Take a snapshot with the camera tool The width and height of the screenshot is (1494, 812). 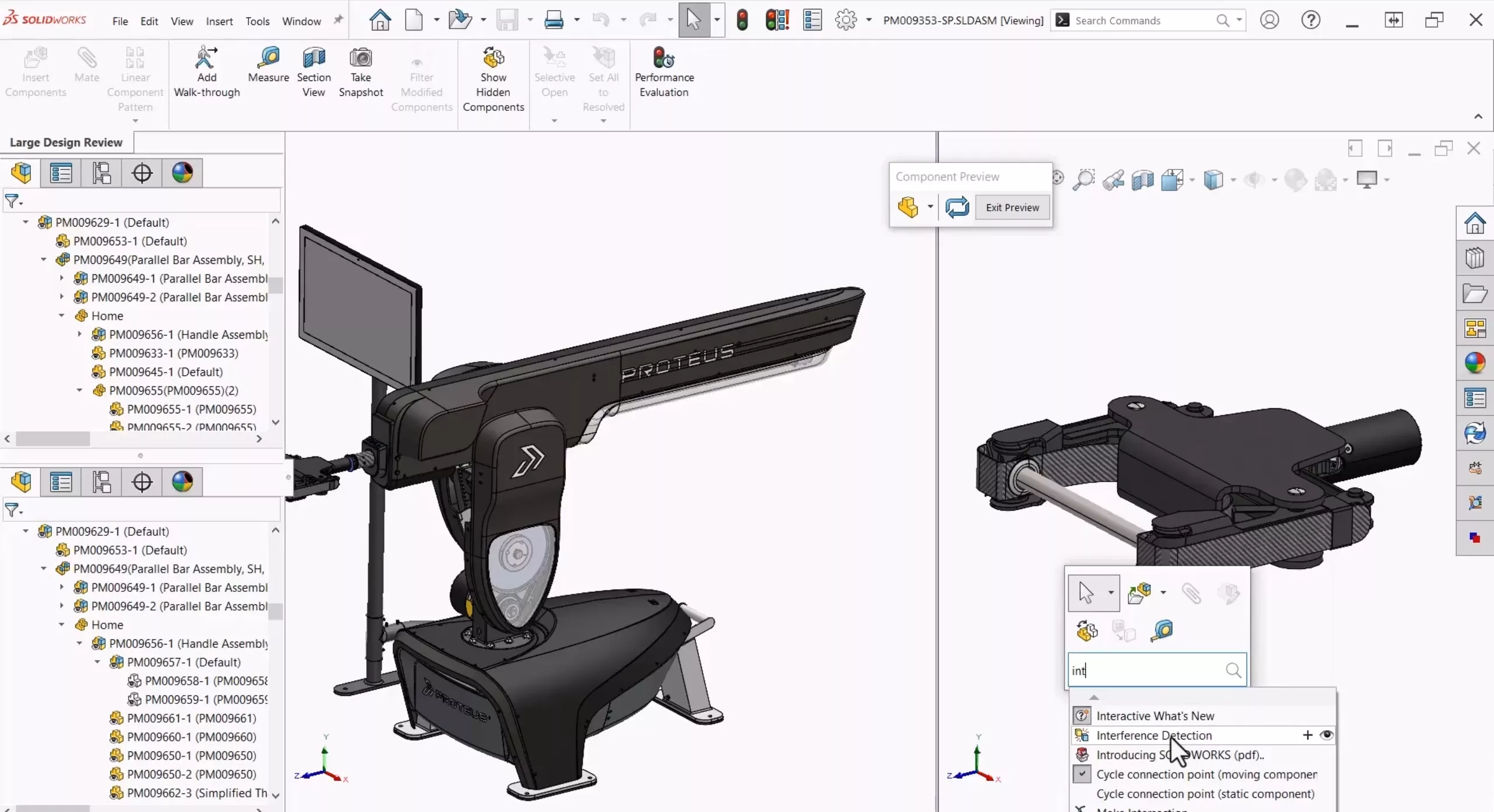click(x=361, y=72)
